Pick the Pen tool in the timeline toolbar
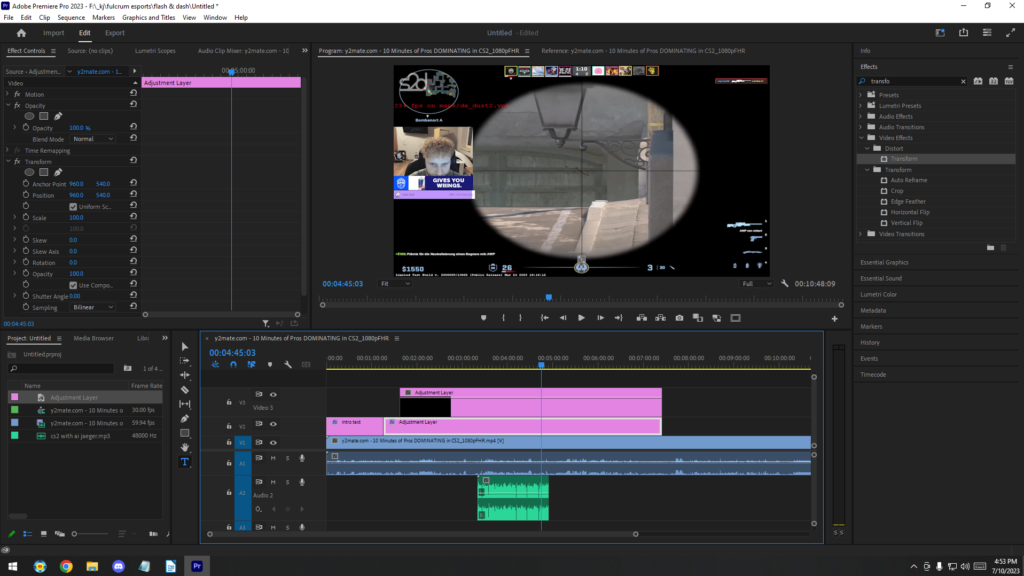1024x576 pixels. point(184,418)
